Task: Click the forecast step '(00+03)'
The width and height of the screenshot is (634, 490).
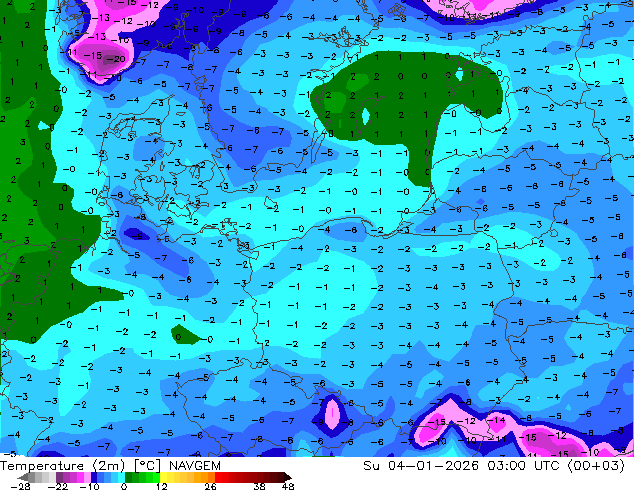Action: pos(596,466)
